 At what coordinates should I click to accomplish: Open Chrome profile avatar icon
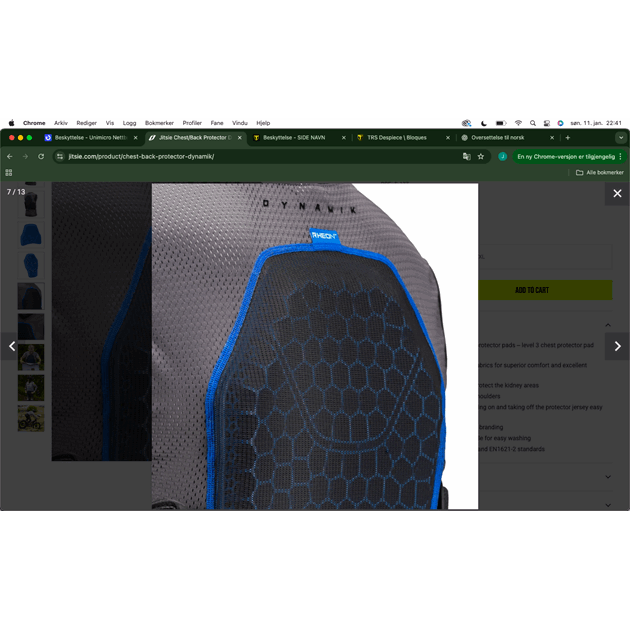(x=503, y=156)
